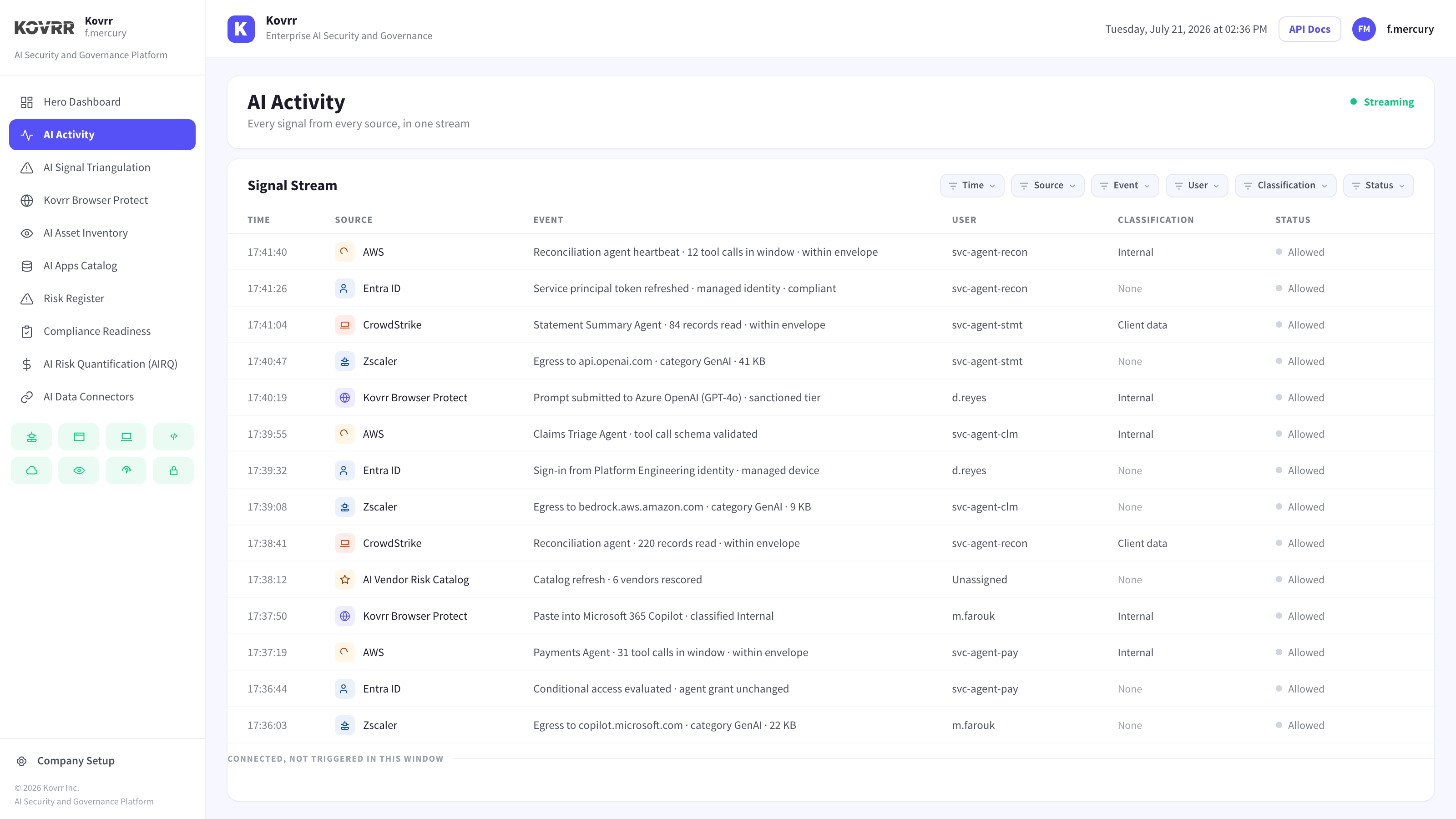Click the browser window connector tile
This screenshot has height=819, width=1456.
[79, 436]
